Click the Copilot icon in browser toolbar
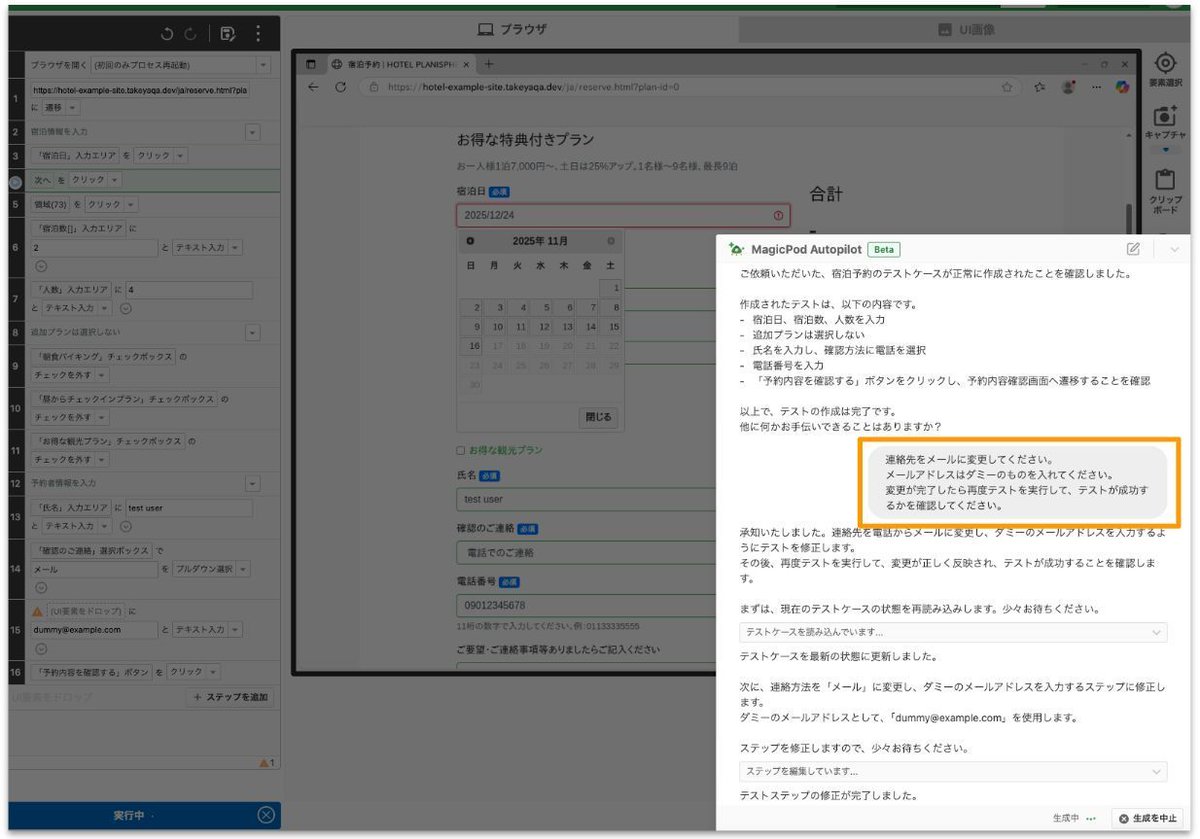 click(1123, 87)
